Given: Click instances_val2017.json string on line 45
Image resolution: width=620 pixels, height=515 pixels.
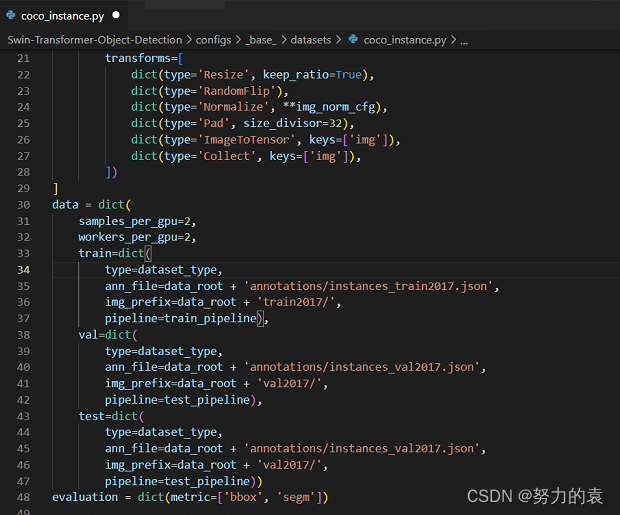Looking at the screenshot, I should coord(362,449).
